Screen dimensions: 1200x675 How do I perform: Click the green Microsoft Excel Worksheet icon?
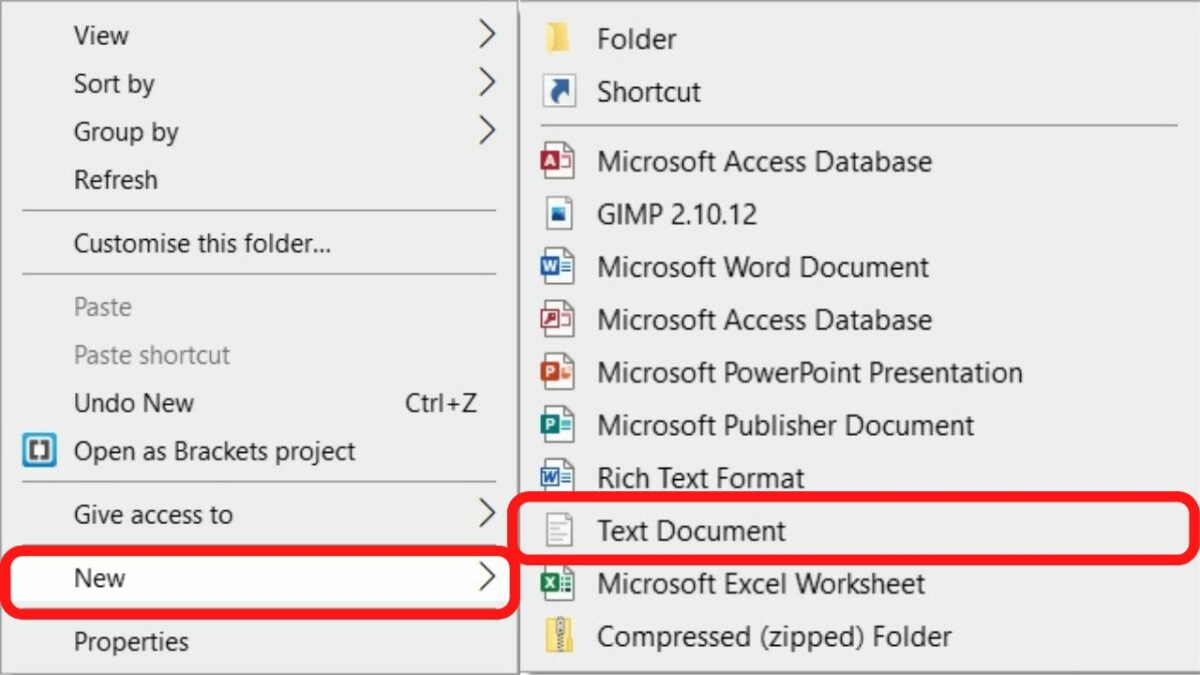point(557,583)
